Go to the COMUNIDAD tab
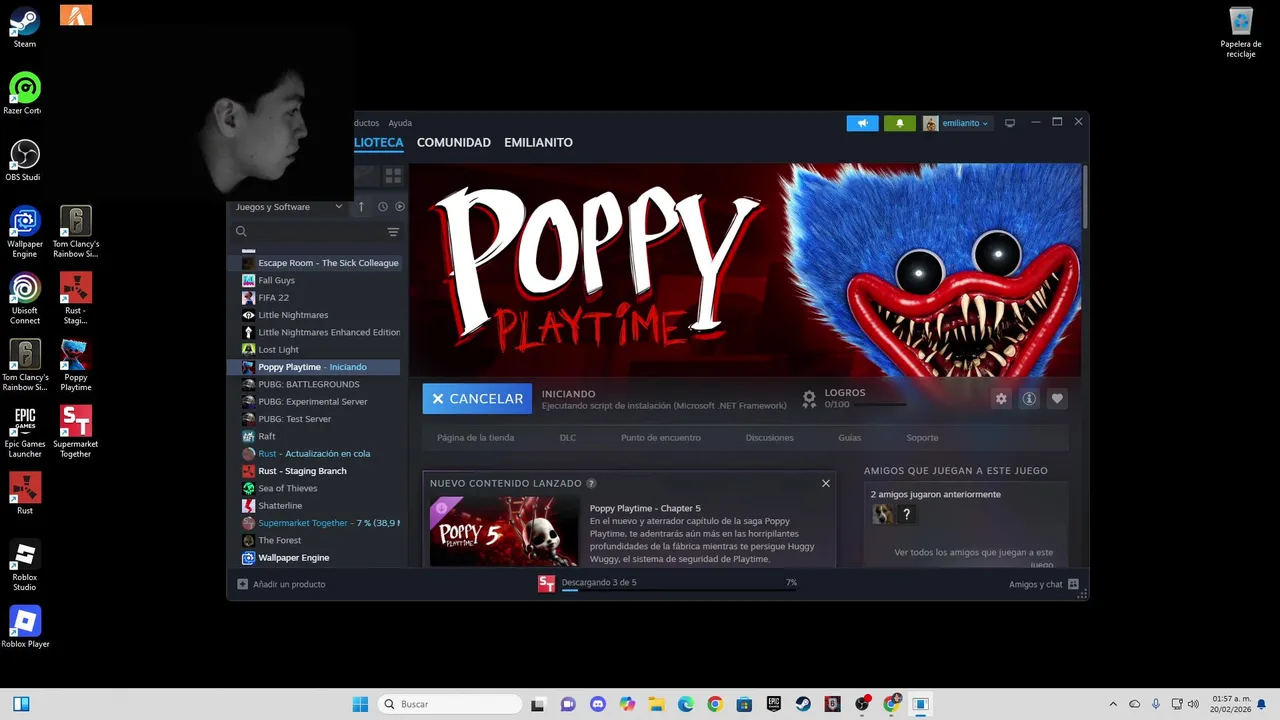Image resolution: width=1280 pixels, height=720 pixels. [x=454, y=142]
